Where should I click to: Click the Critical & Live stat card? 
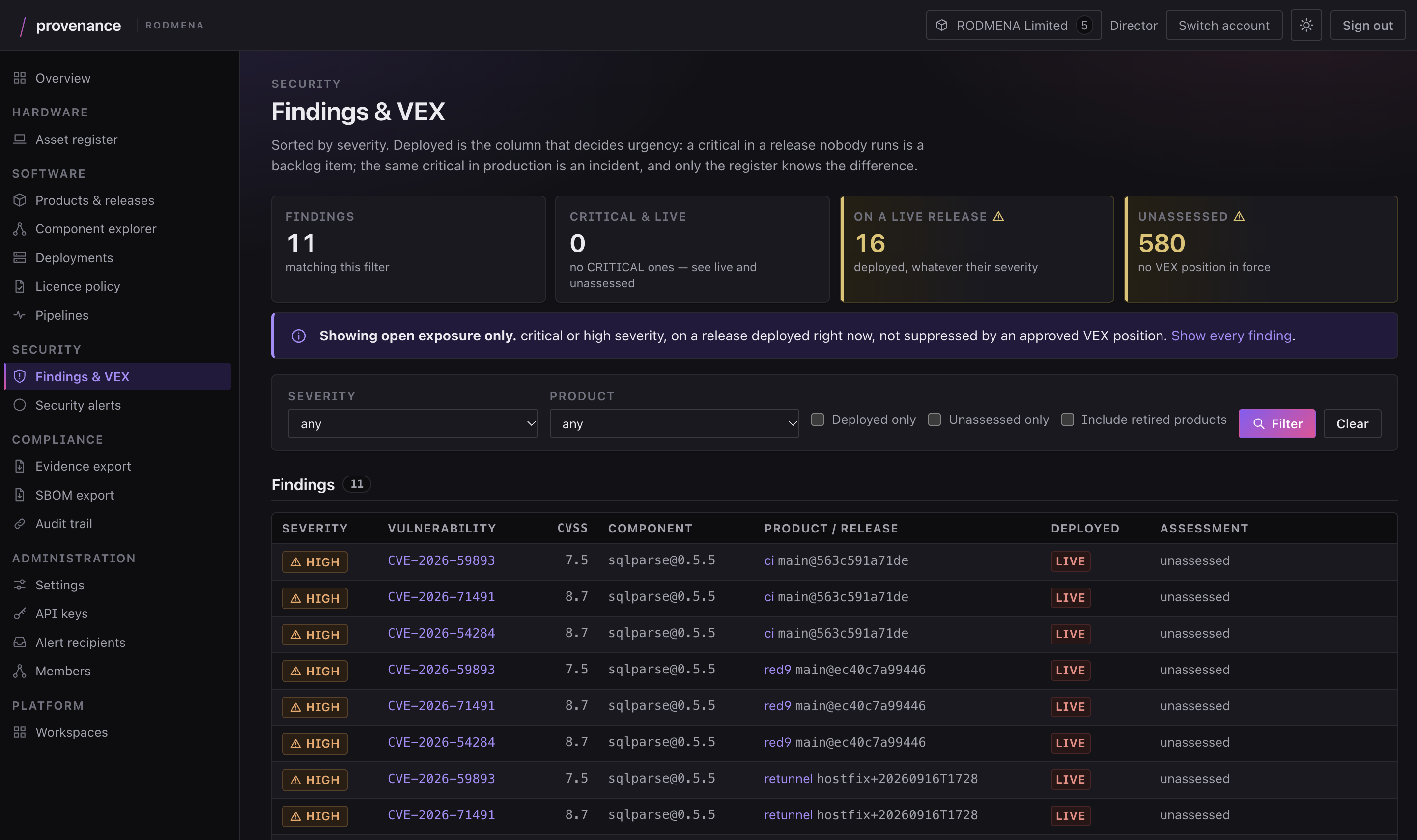(692, 249)
